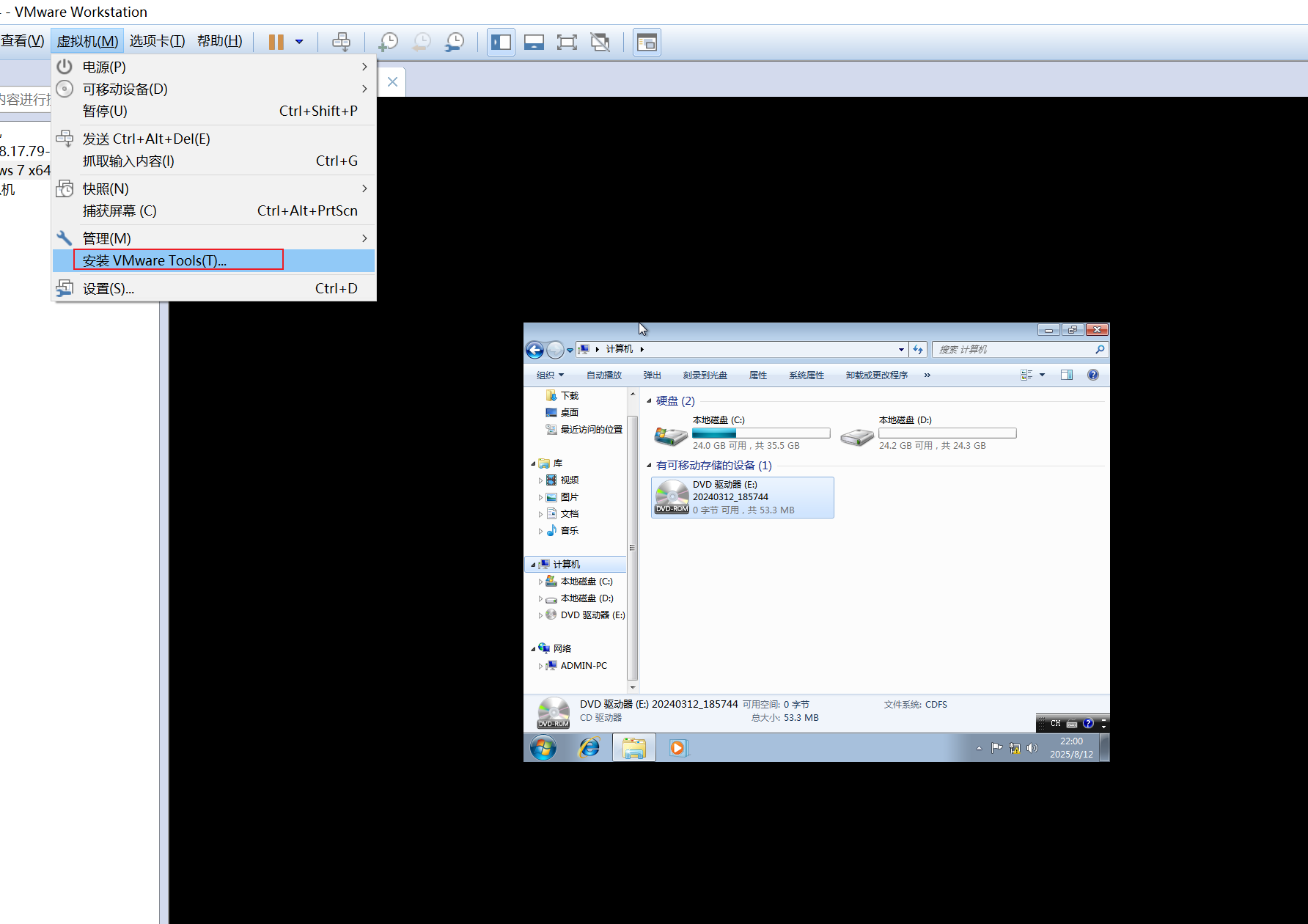Collapse the 有可移动存储的设备 (1) group
The height and width of the screenshot is (924, 1308).
tap(649, 466)
